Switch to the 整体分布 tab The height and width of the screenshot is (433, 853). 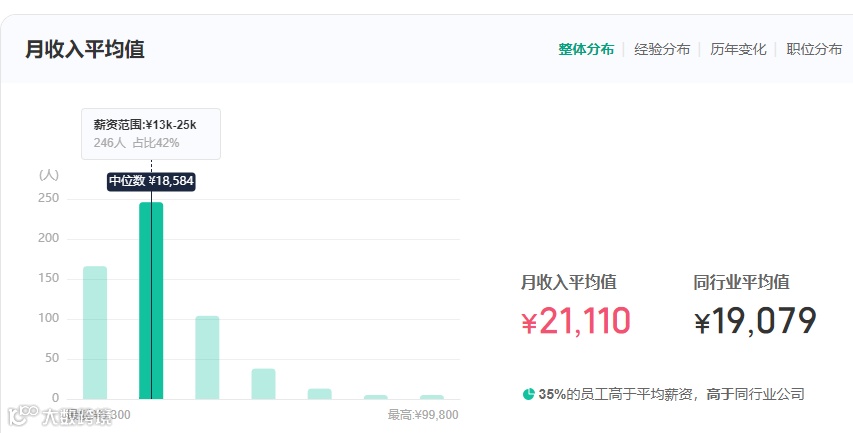pyautogui.click(x=586, y=50)
